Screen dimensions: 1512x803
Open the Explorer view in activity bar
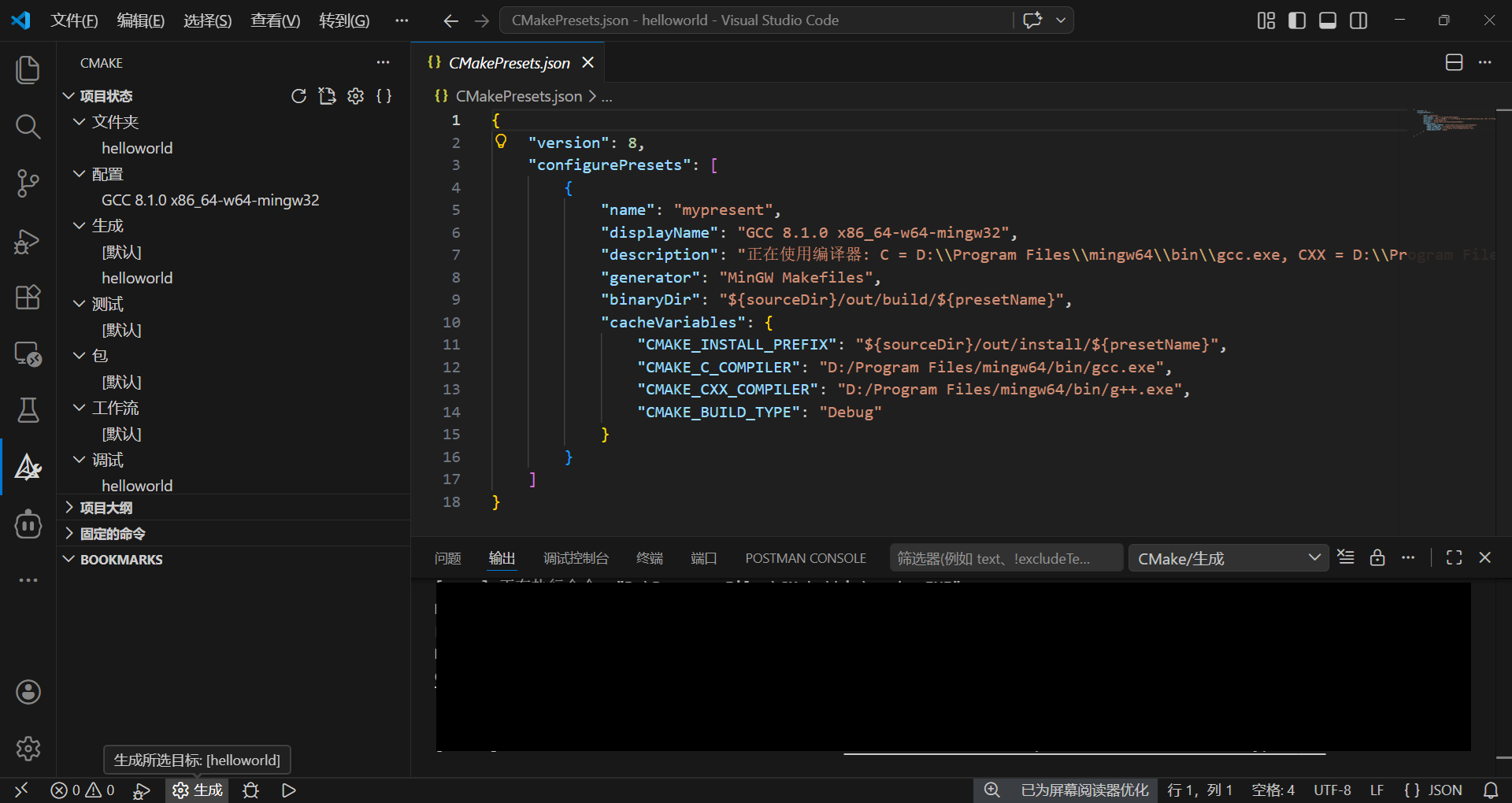click(28, 69)
